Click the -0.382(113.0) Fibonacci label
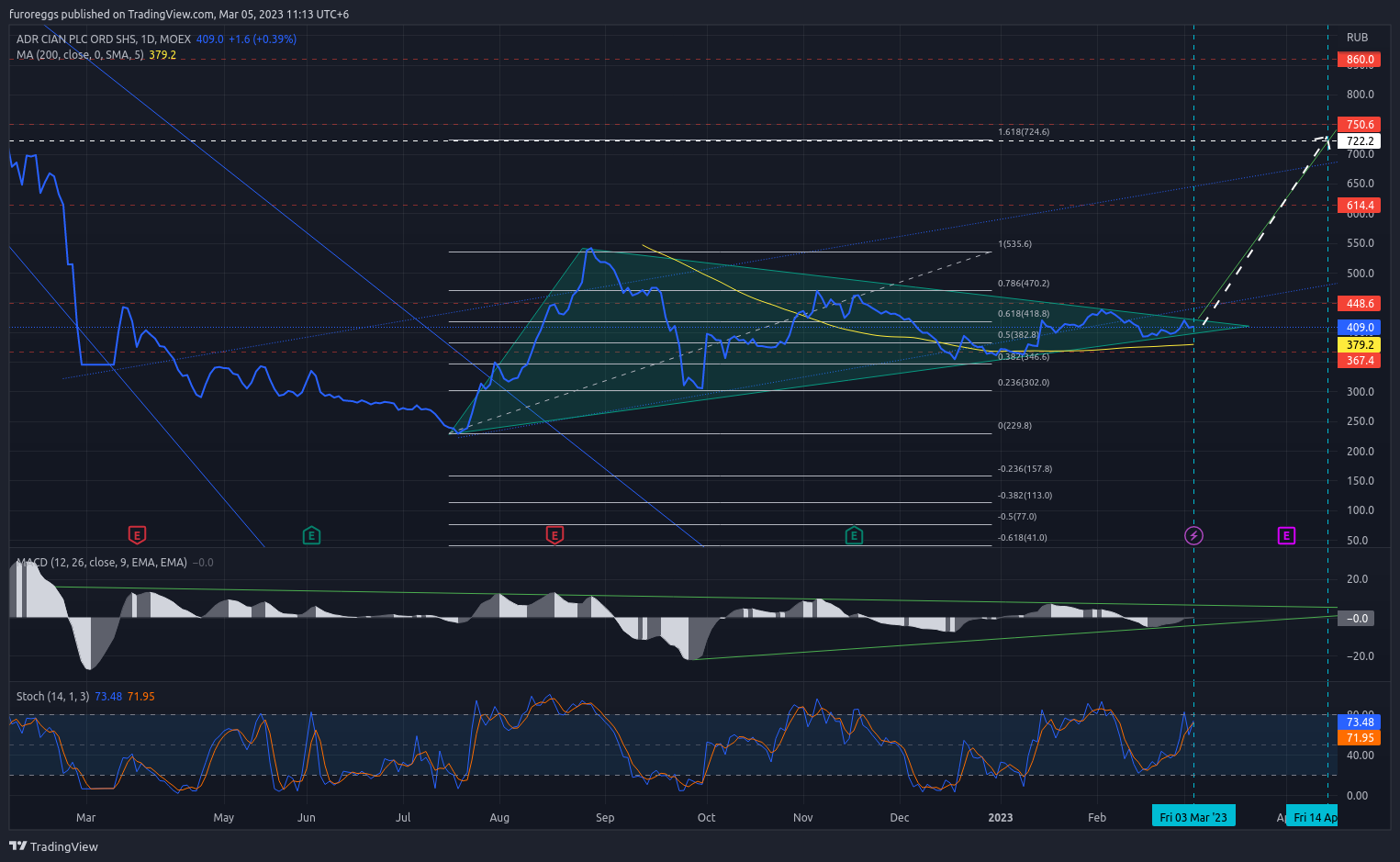 (1025, 496)
